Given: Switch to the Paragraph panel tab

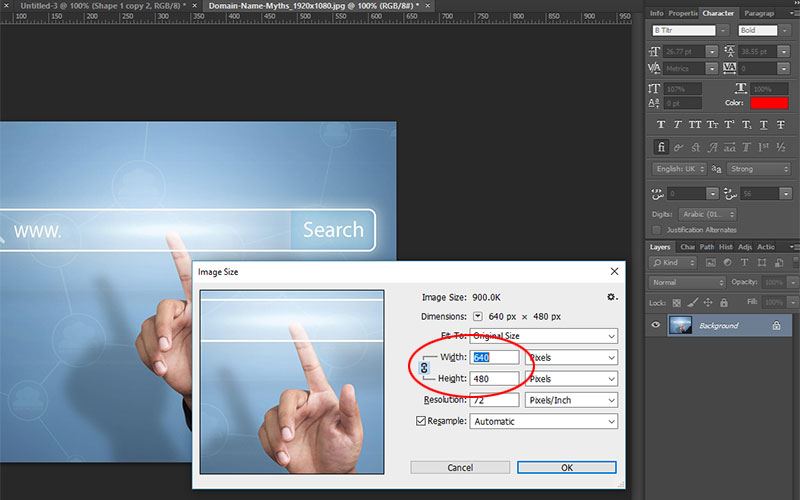Looking at the screenshot, I should [x=759, y=13].
